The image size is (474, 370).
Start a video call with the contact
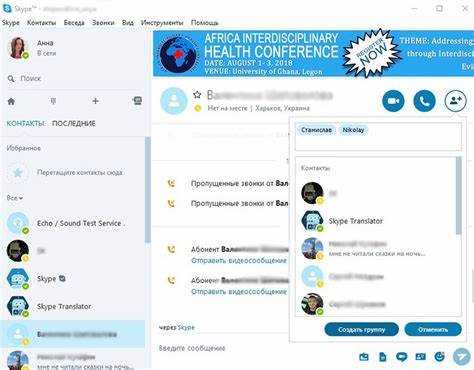pyautogui.click(x=393, y=101)
